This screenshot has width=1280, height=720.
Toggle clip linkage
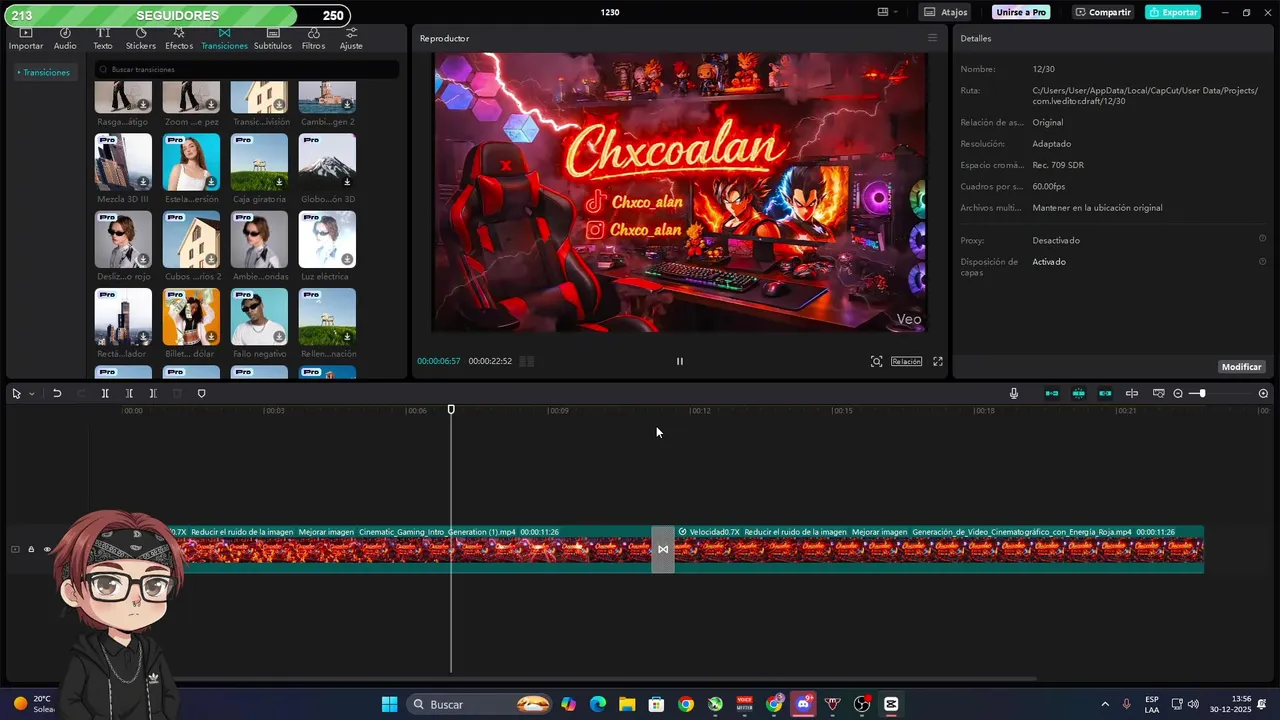(x=1105, y=393)
